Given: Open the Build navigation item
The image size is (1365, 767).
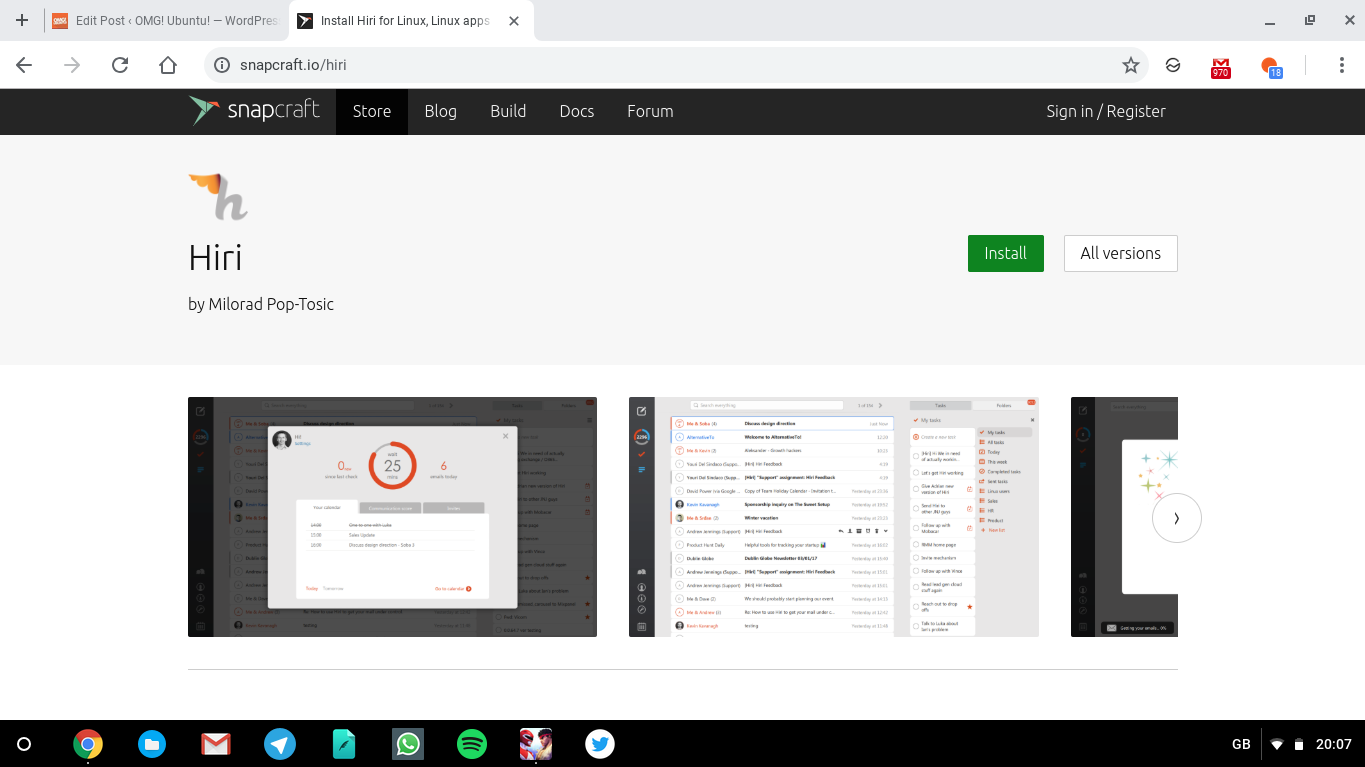Looking at the screenshot, I should click(508, 111).
